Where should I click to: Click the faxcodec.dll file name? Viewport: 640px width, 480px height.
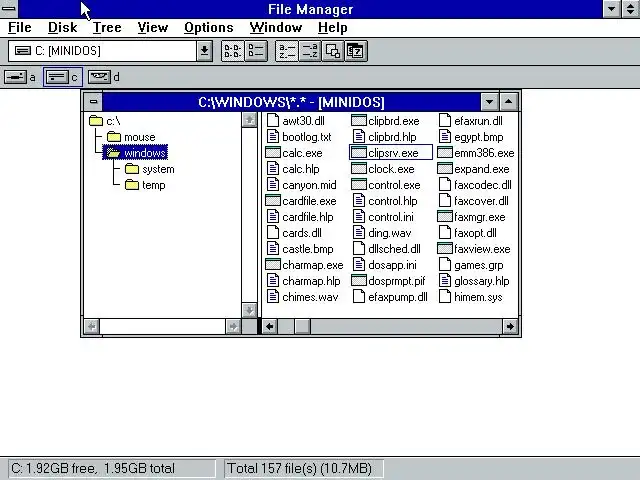(x=482, y=185)
